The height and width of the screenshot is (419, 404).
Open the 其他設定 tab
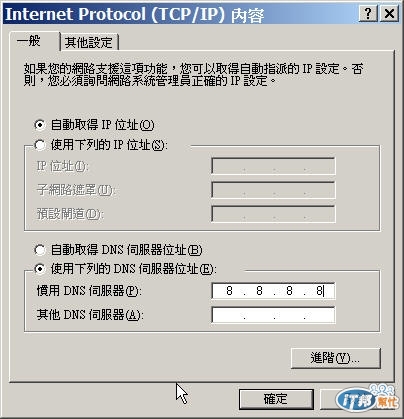point(89,42)
